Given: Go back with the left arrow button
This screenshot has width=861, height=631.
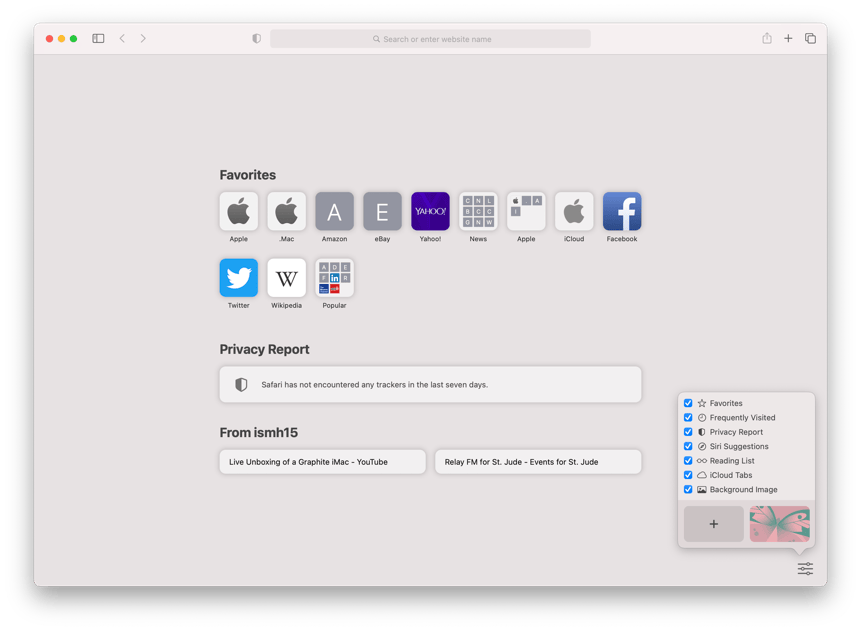Looking at the screenshot, I should pos(122,38).
